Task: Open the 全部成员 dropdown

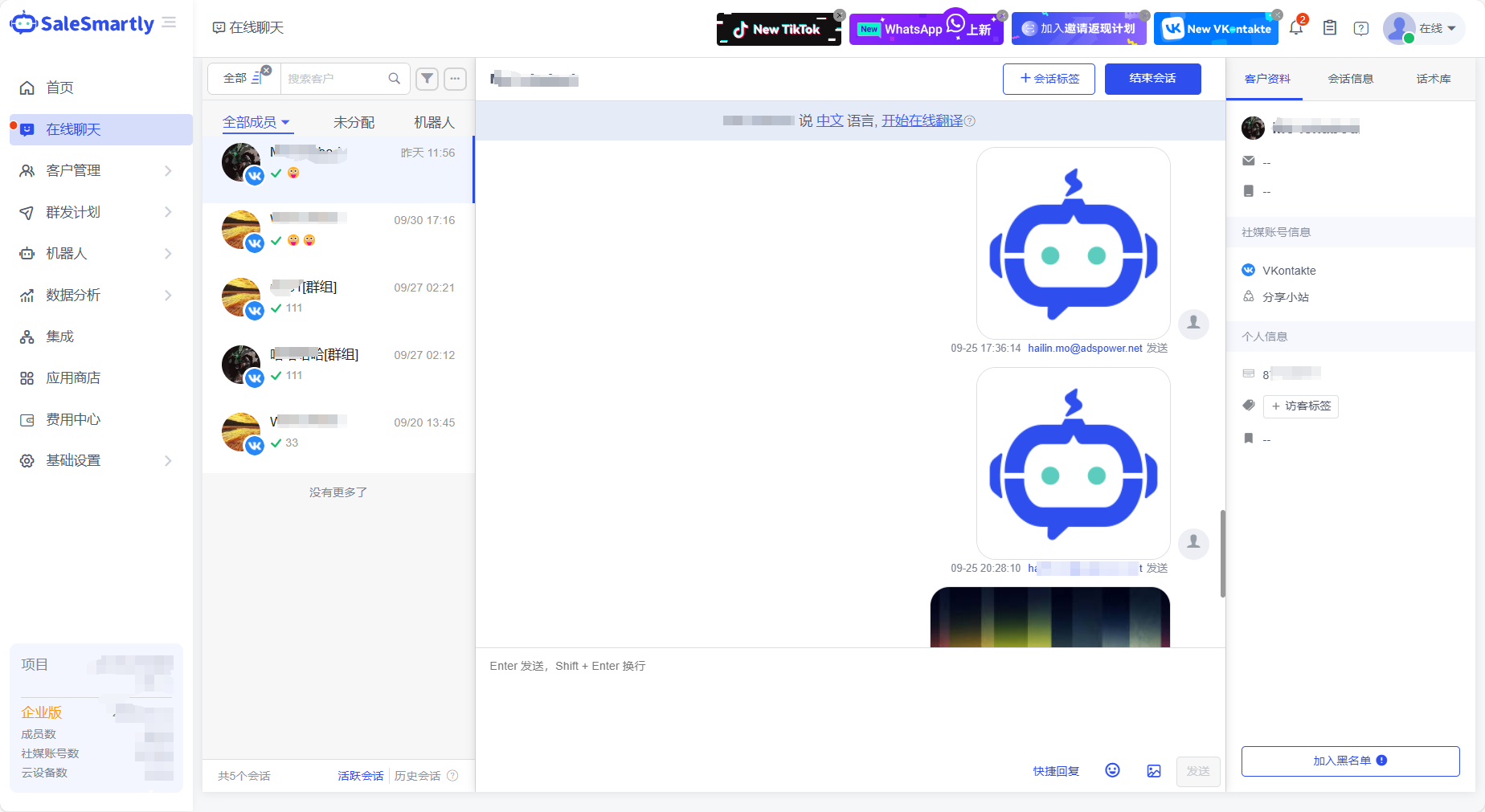Action: click(x=256, y=121)
